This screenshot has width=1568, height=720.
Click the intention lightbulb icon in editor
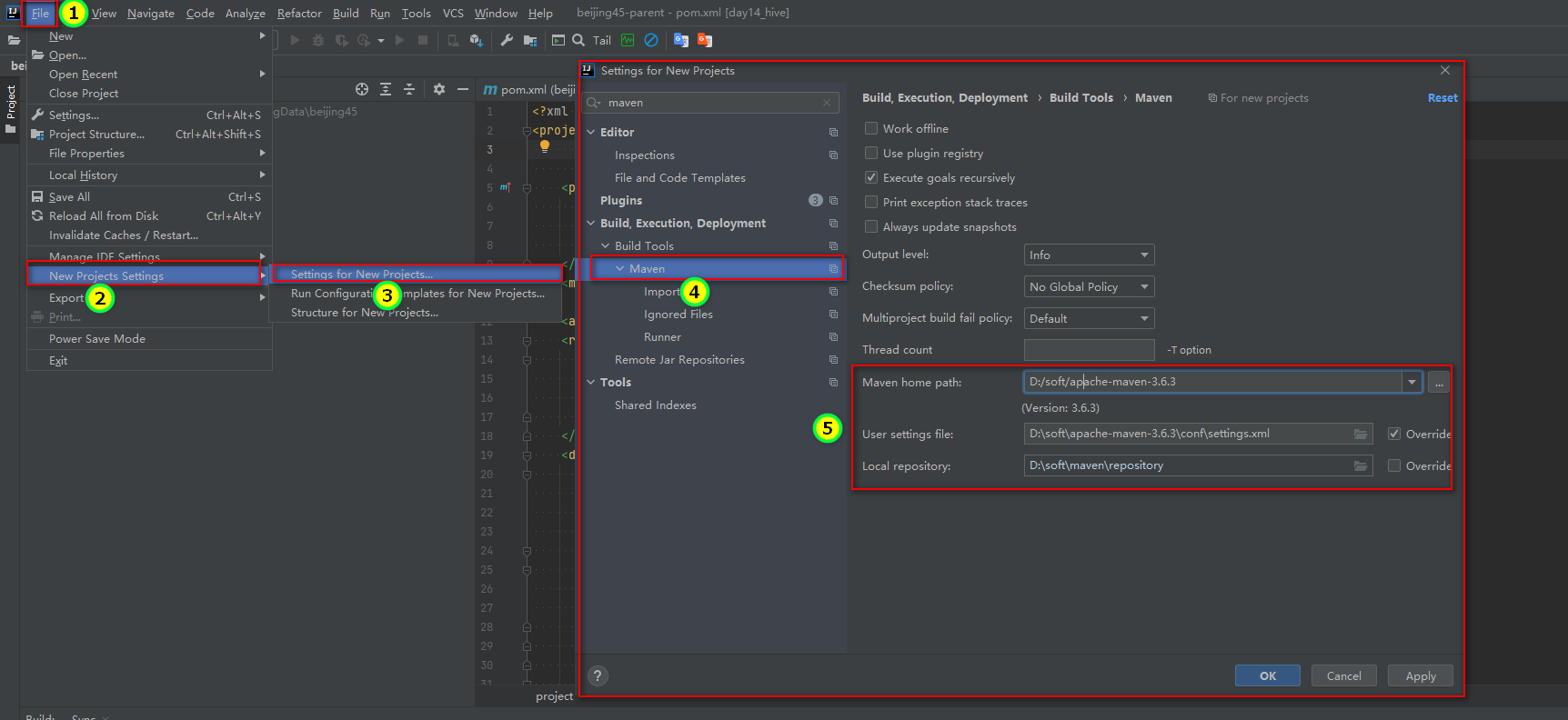pos(545,145)
